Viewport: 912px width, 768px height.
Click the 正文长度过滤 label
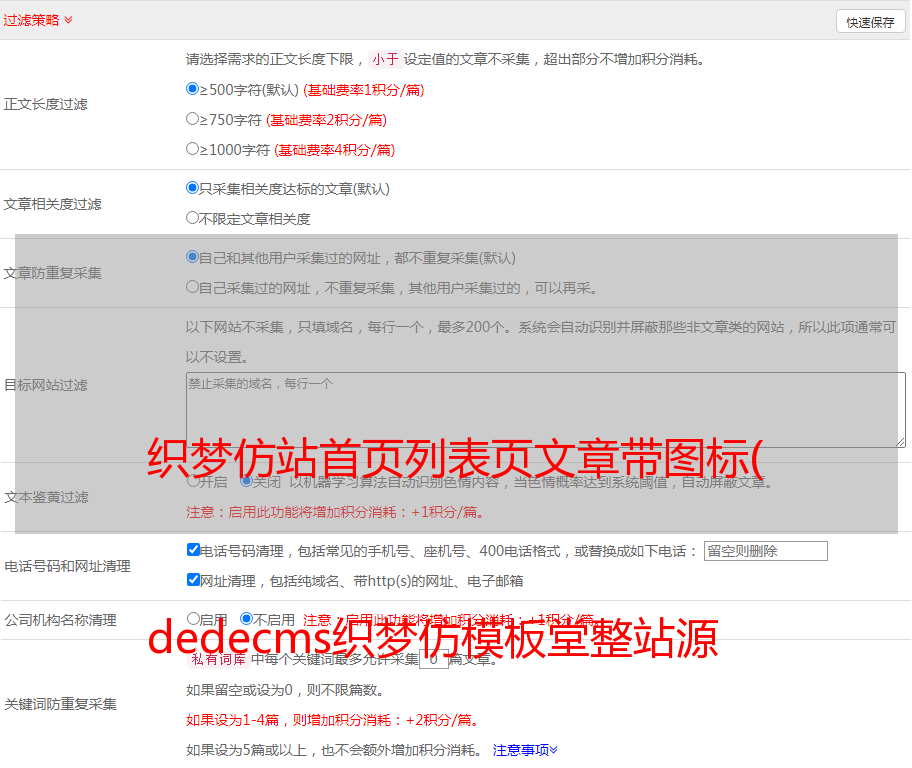click(x=45, y=104)
